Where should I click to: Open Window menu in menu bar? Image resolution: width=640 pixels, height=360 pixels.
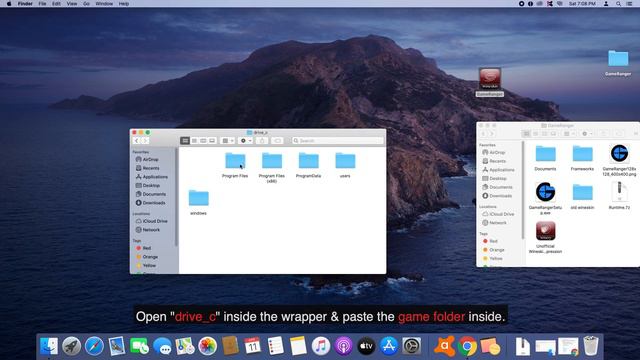tap(104, 4)
